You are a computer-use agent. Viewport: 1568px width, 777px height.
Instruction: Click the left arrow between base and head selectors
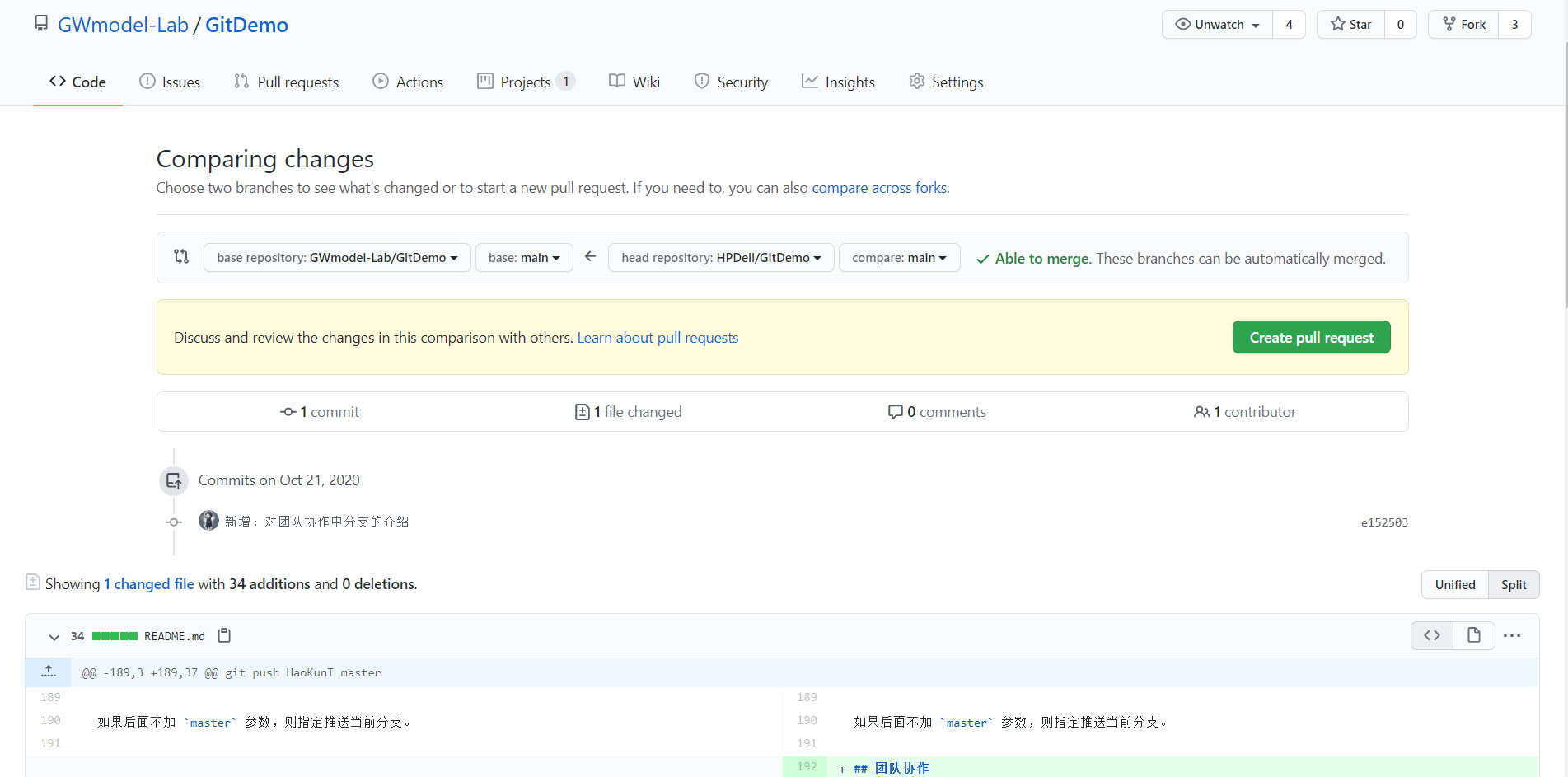(x=591, y=256)
